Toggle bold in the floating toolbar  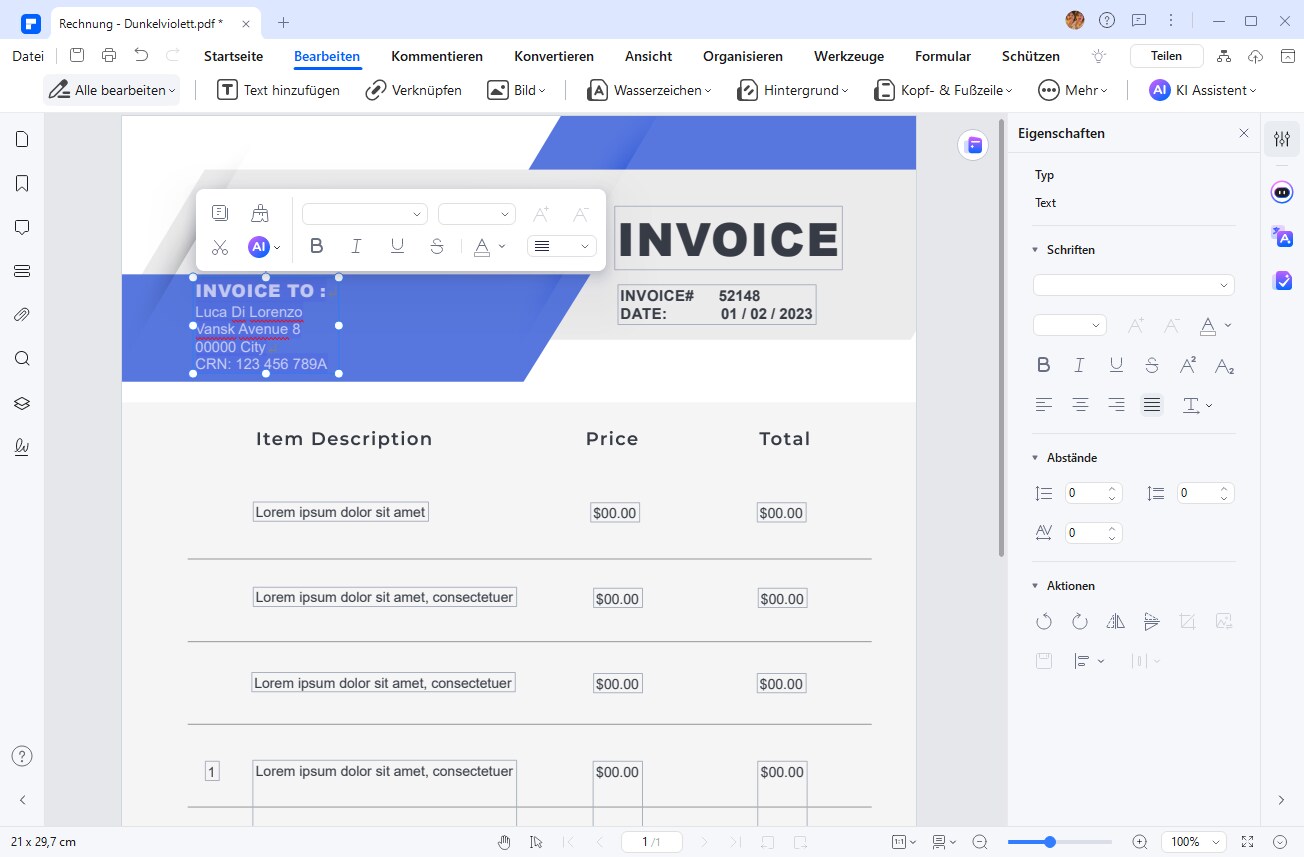tap(317, 246)
